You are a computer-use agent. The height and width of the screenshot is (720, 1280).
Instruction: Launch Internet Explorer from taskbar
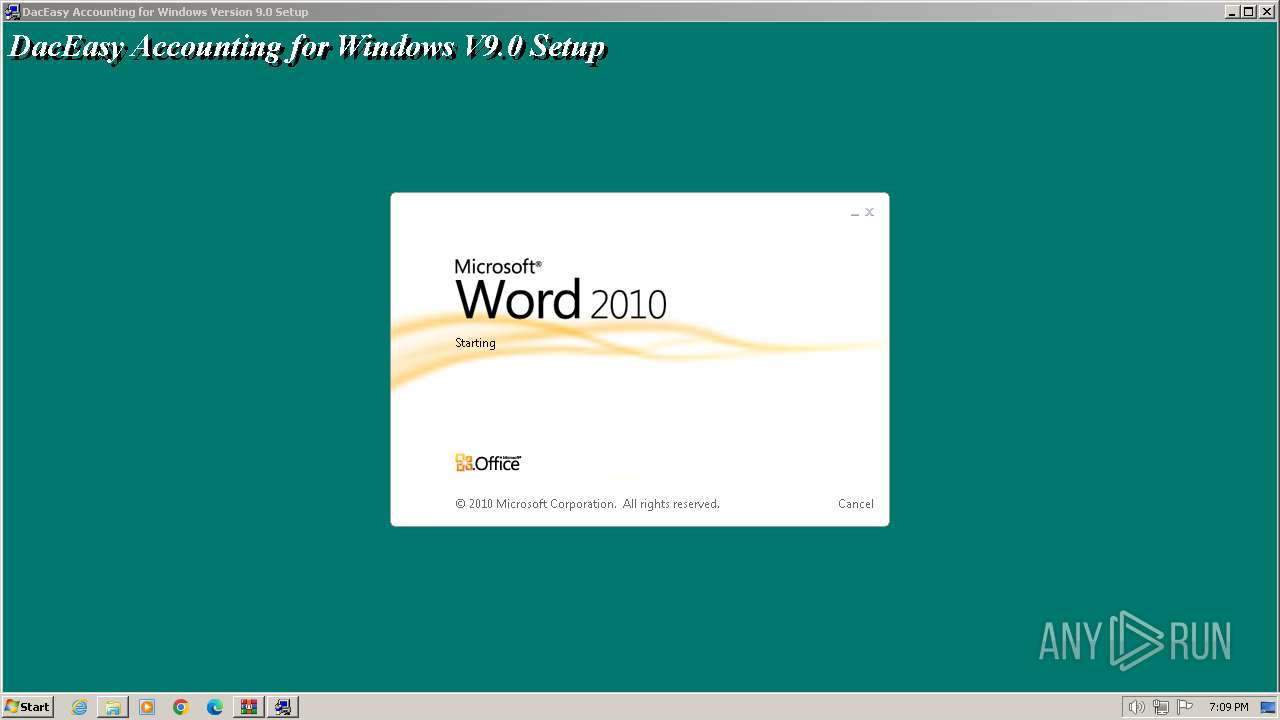coord(79,707)
